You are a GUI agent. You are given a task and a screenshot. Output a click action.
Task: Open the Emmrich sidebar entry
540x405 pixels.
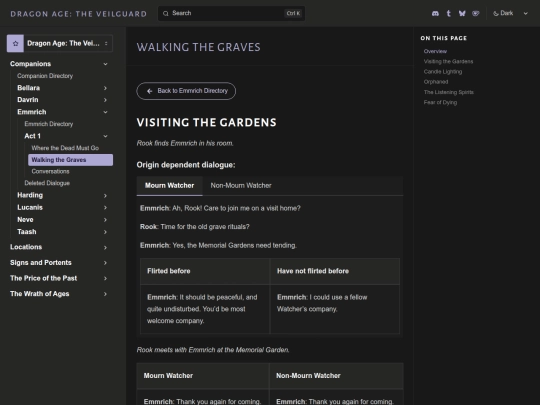click(x=32, y=112)
